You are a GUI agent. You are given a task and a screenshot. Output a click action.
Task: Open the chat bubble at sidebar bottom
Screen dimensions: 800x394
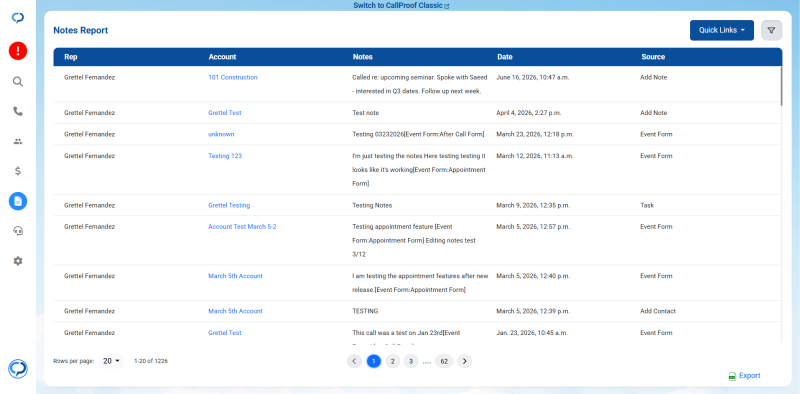[x=18, y=368]
